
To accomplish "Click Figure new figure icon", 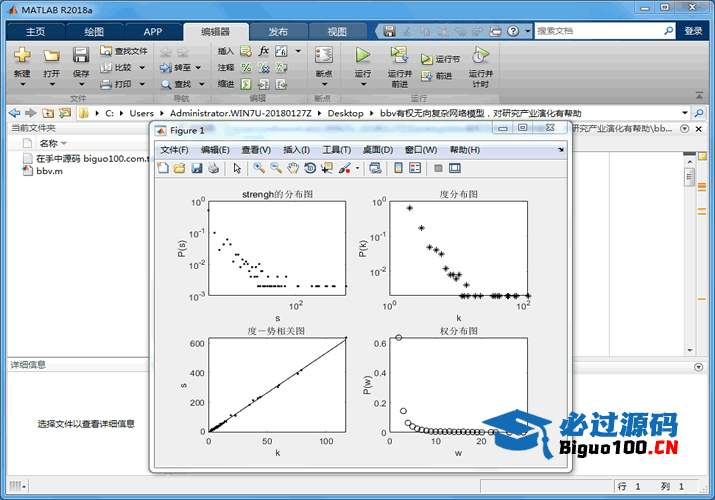I will coord(163,168).
